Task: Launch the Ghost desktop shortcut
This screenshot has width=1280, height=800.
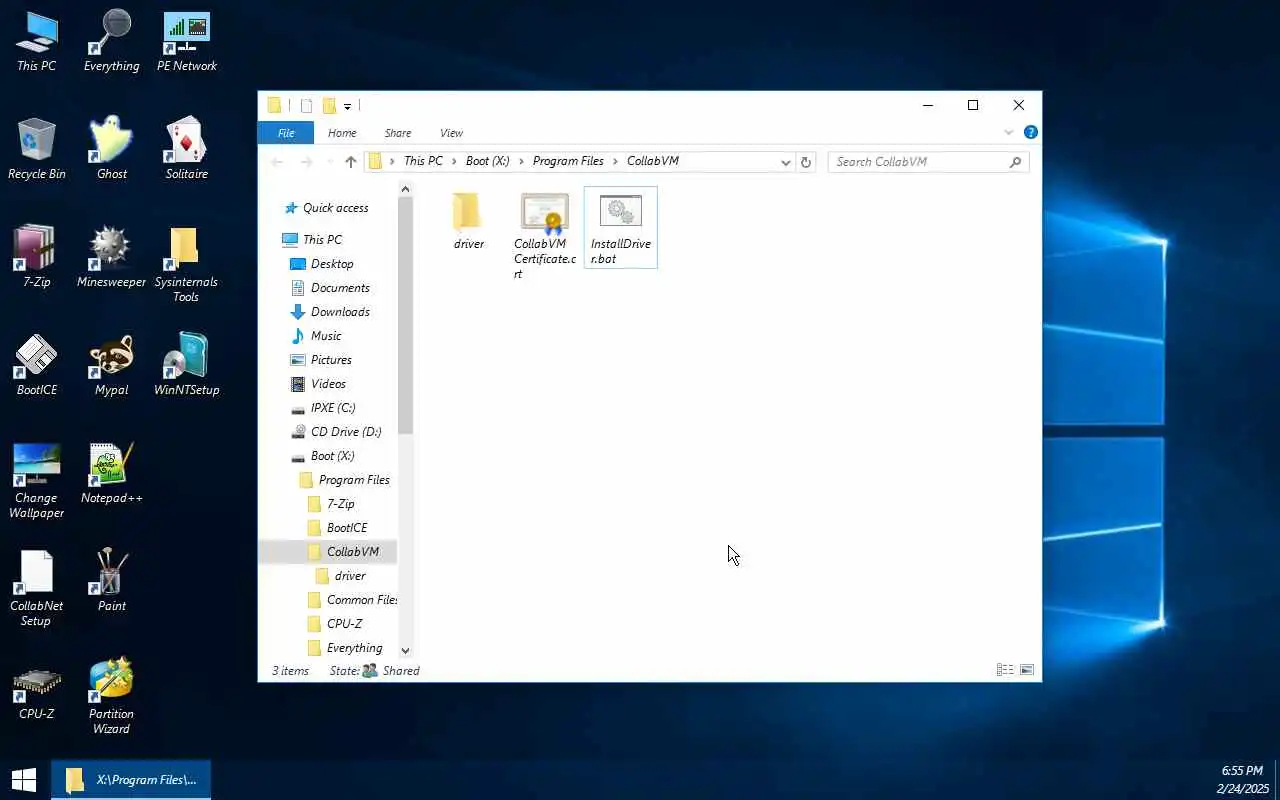Action: click(x=111, y=150)
